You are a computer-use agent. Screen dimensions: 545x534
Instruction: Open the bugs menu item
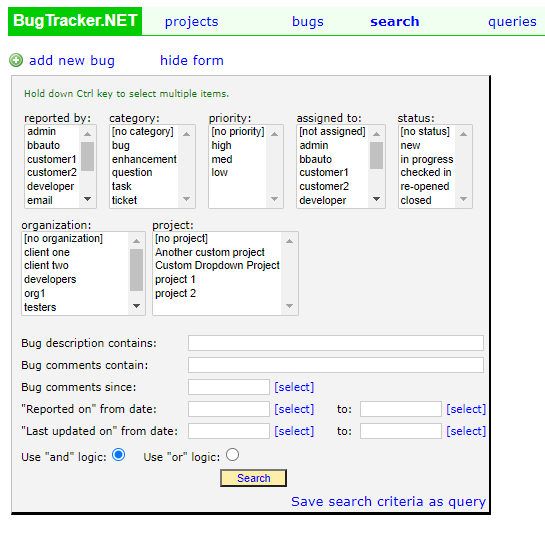[x=308, y=22]
